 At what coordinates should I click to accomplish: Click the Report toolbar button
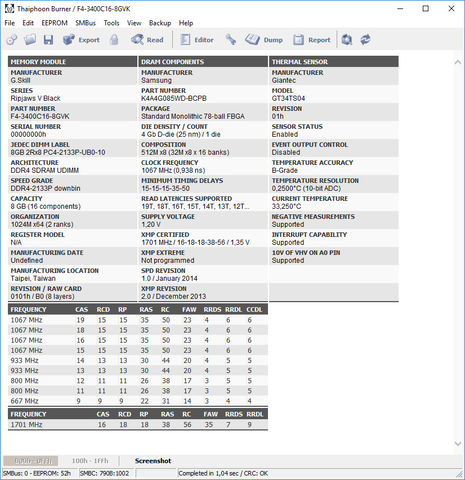pyautogui.click(x=312, y=40)
